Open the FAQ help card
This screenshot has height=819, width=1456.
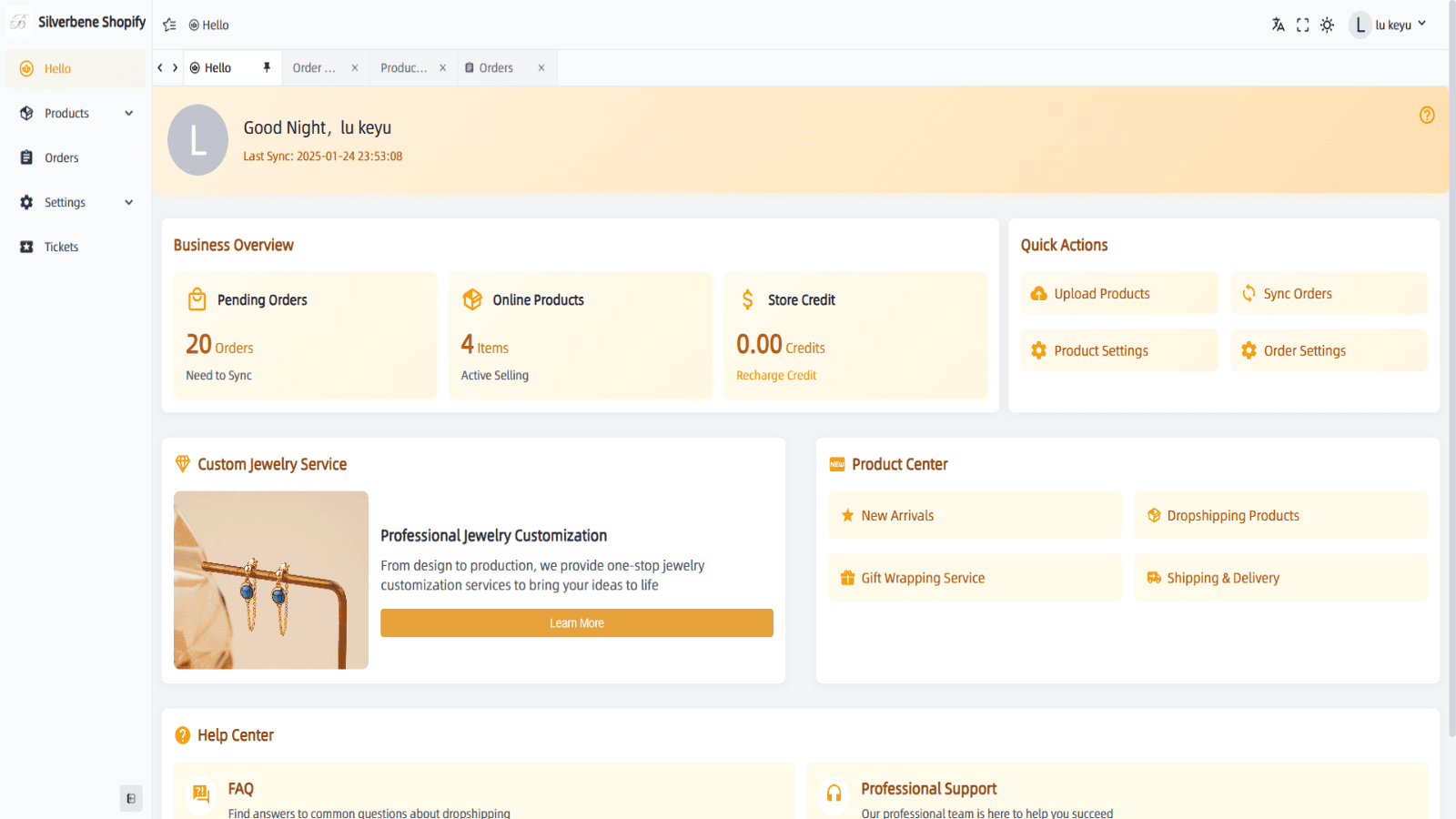click(483, 791)
